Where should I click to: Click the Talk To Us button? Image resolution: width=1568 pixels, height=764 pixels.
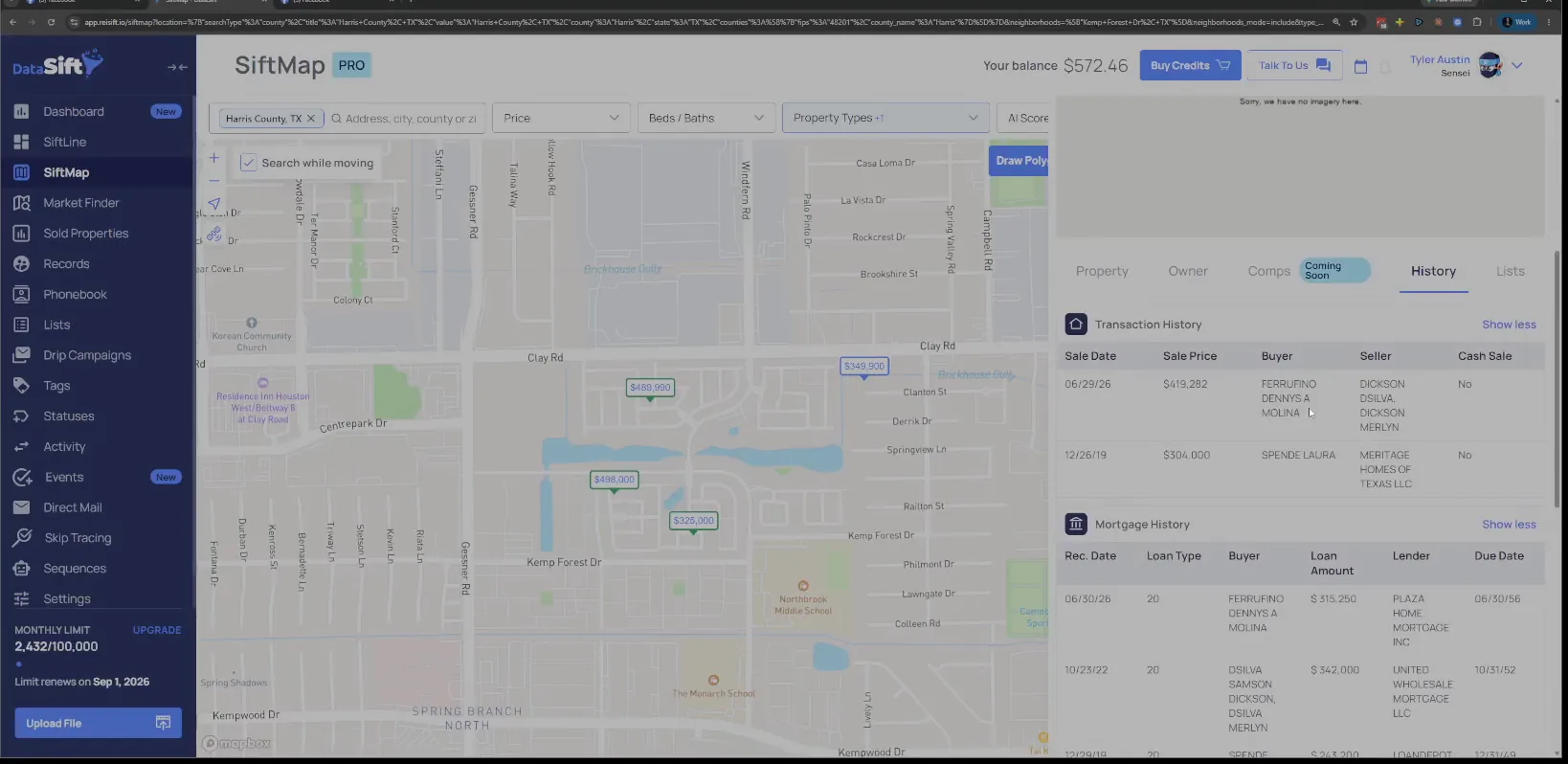[1294, 65]
